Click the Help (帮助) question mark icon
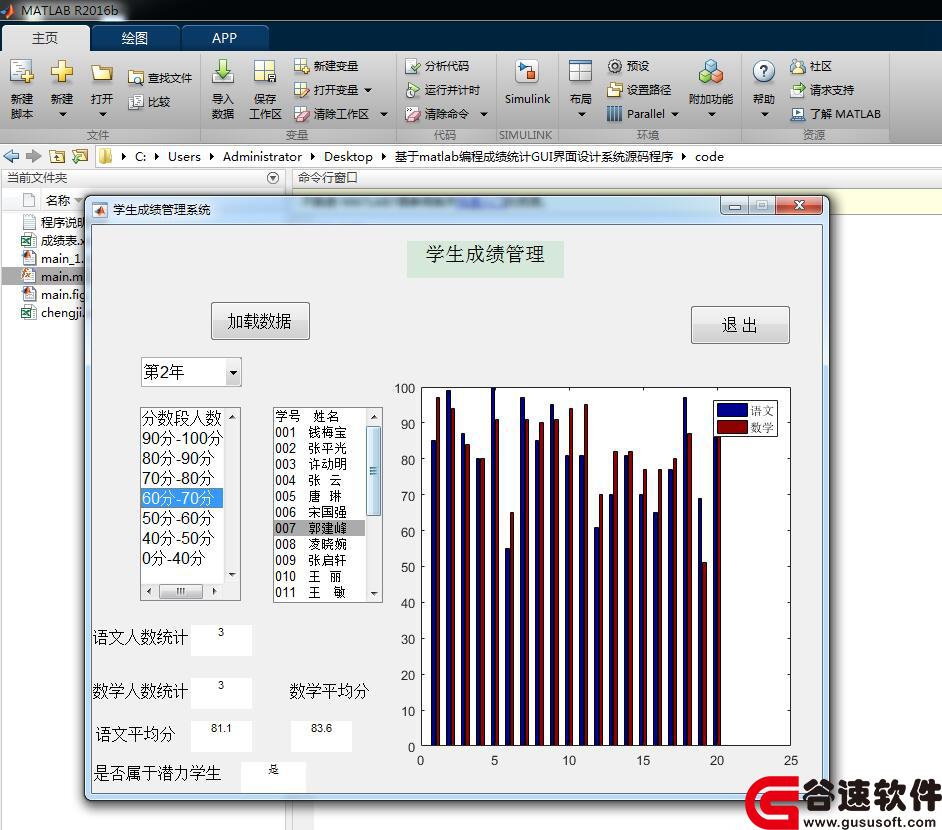942x830 pixels. tap(764, 71)
